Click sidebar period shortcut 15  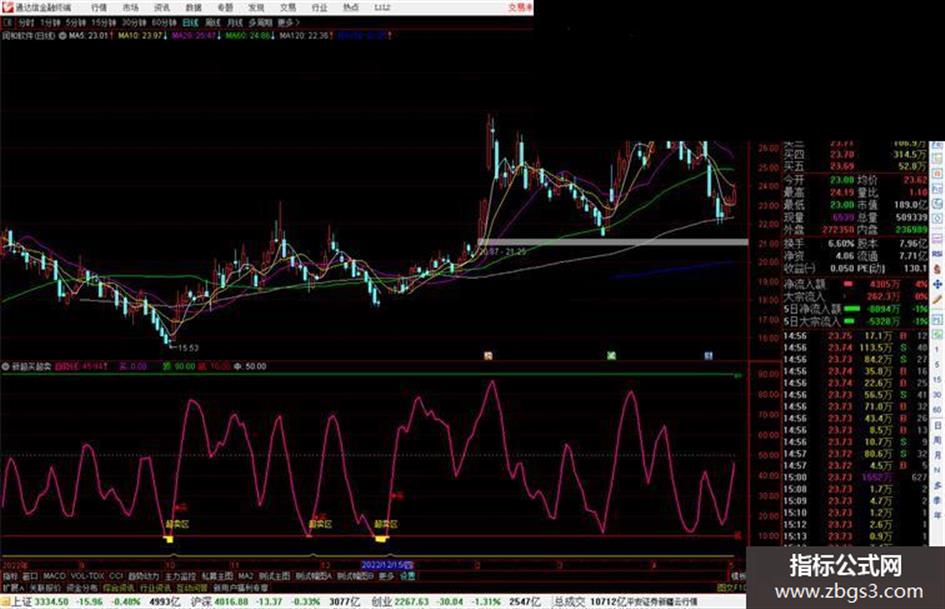937,380
